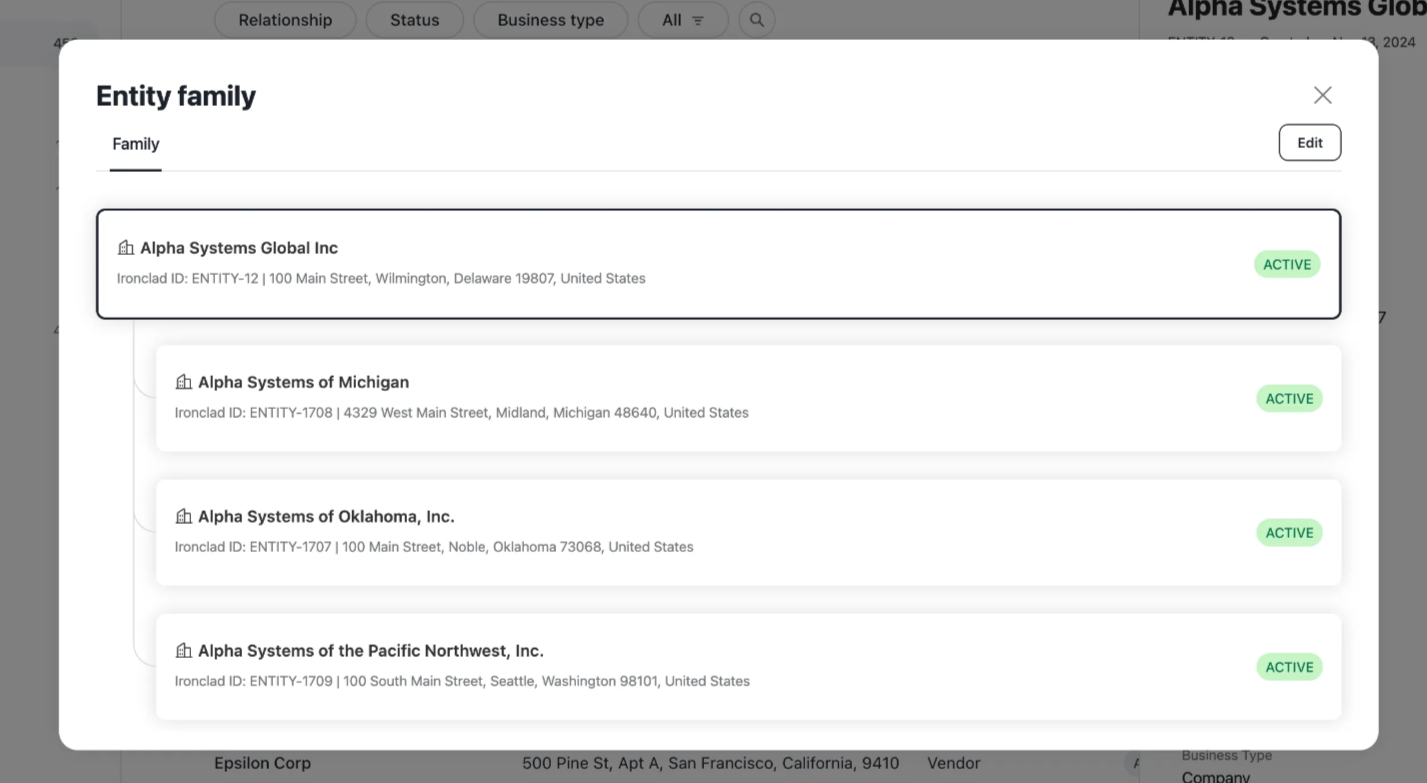Open Alpha Systems of Michigan entity
The image size is (1427, 783).
303,382
